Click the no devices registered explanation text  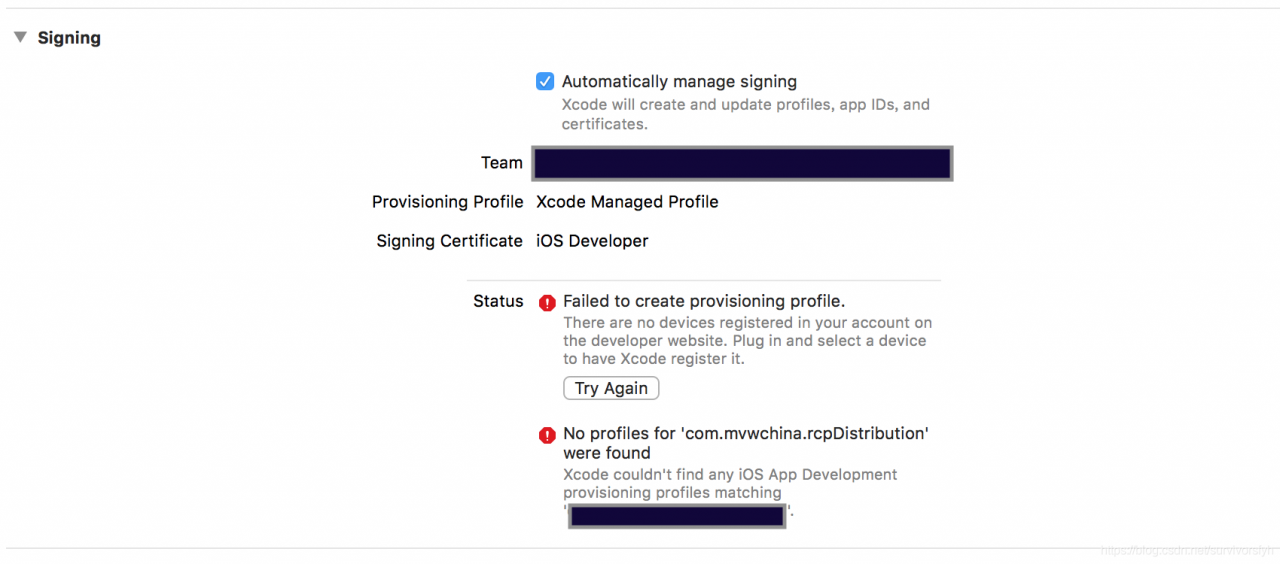tap(746, 341)
